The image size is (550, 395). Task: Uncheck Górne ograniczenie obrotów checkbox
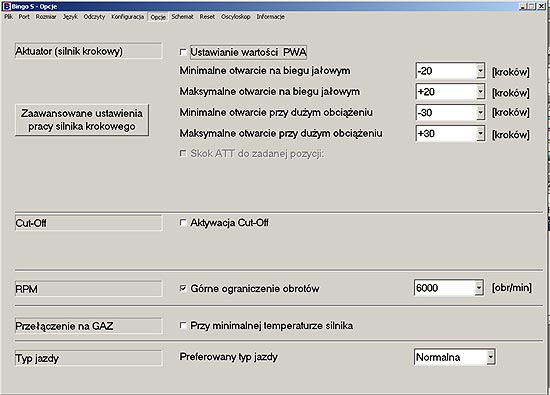click(183, 288)
